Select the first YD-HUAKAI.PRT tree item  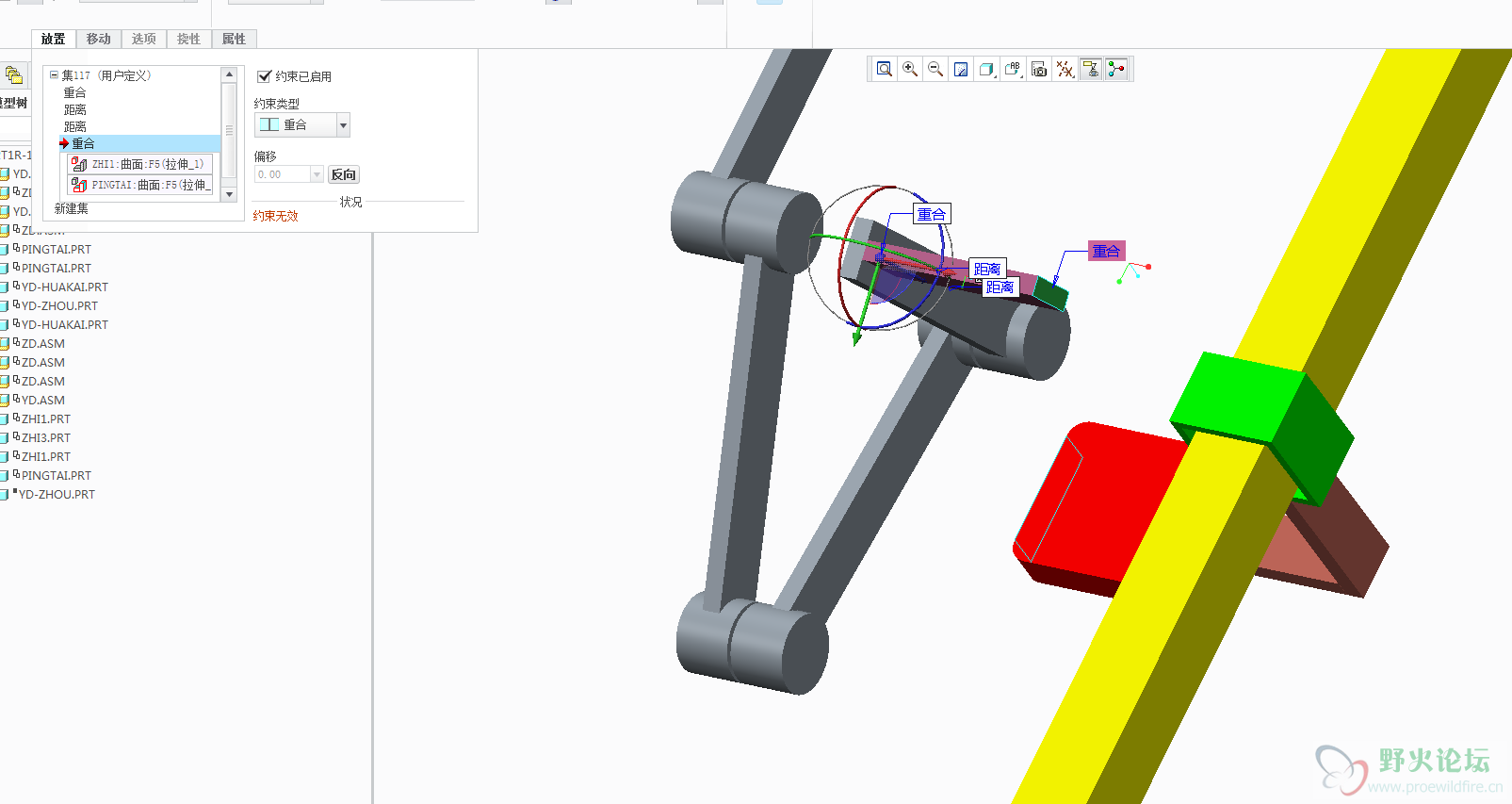pyautogui.click(x=65, y=287)
